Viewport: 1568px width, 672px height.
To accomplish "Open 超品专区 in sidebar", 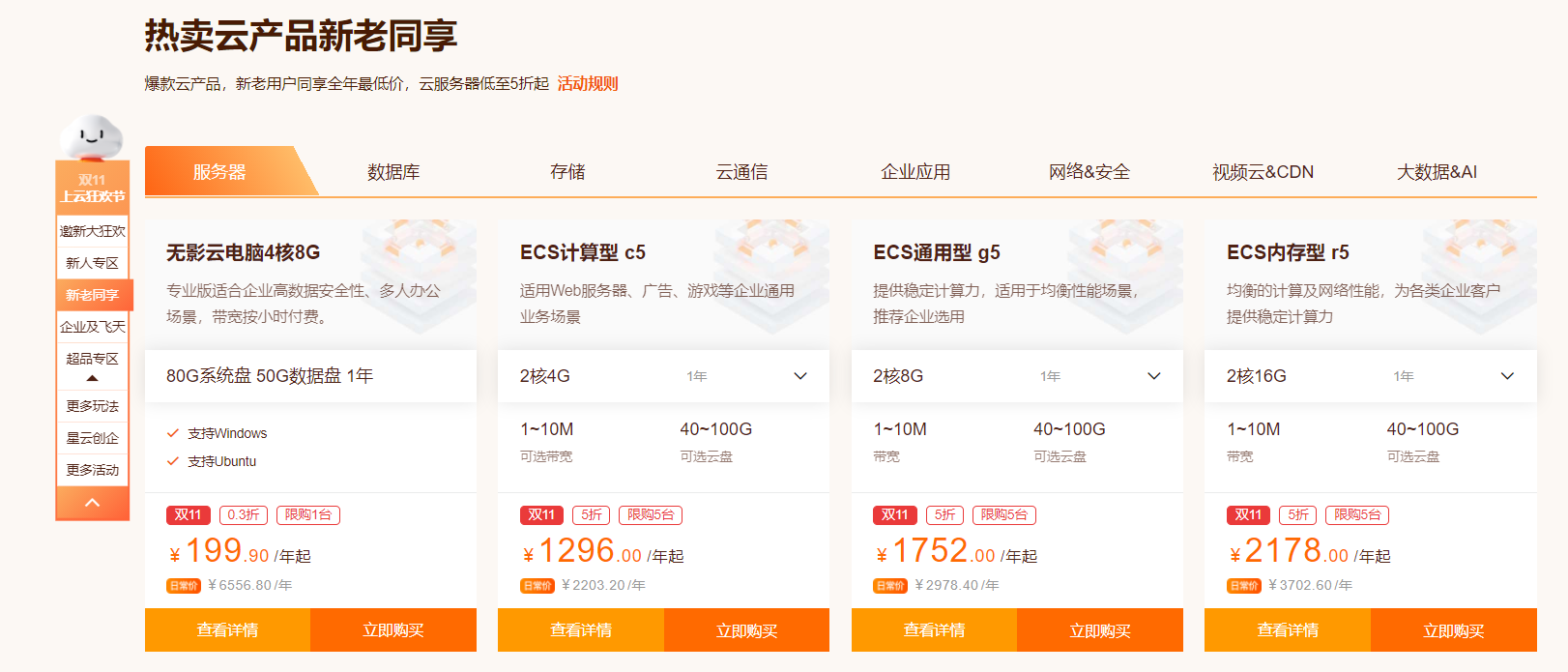I will pos(93,359).
